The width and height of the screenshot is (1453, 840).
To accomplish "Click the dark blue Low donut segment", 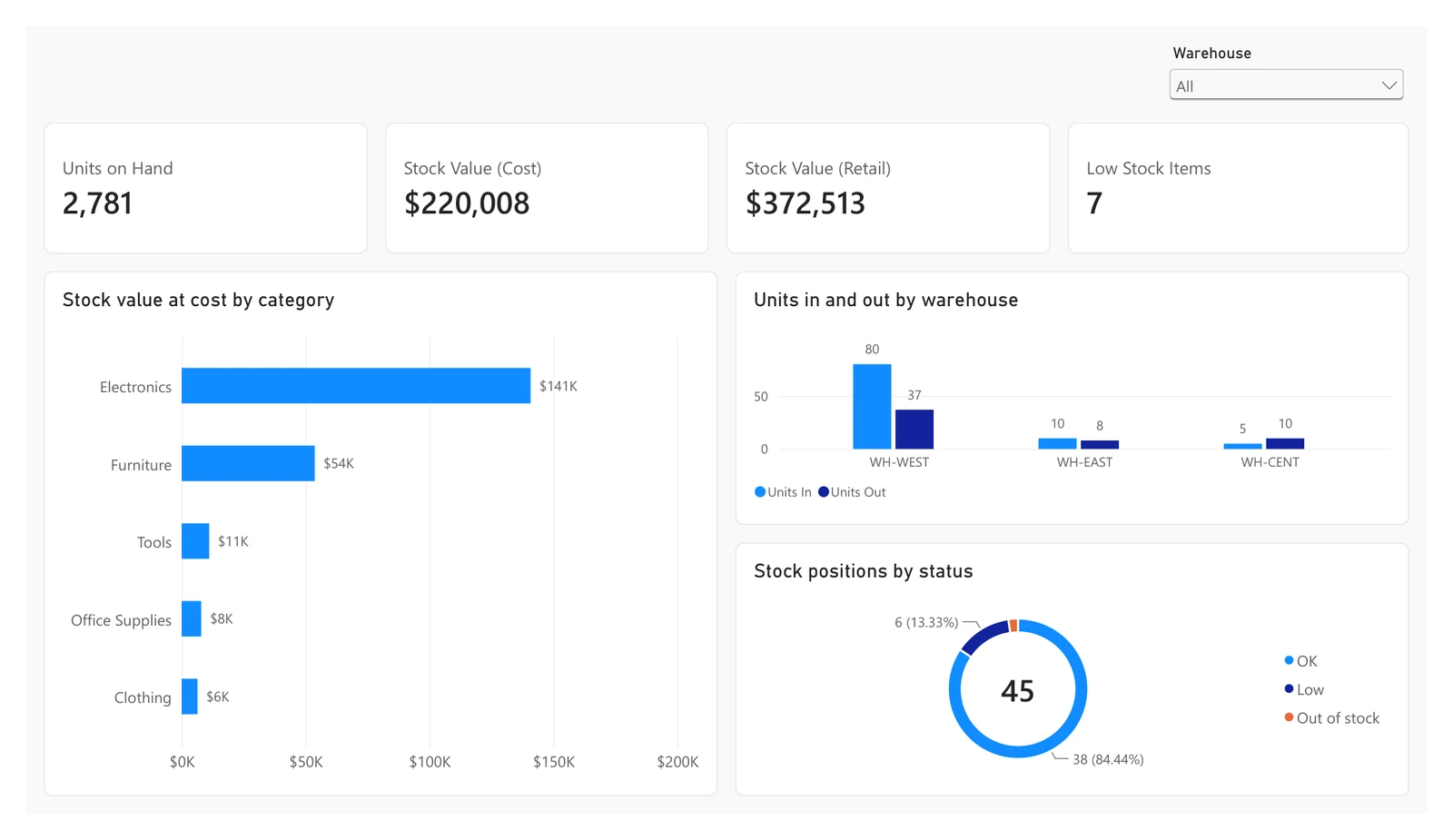I will 983,637.
